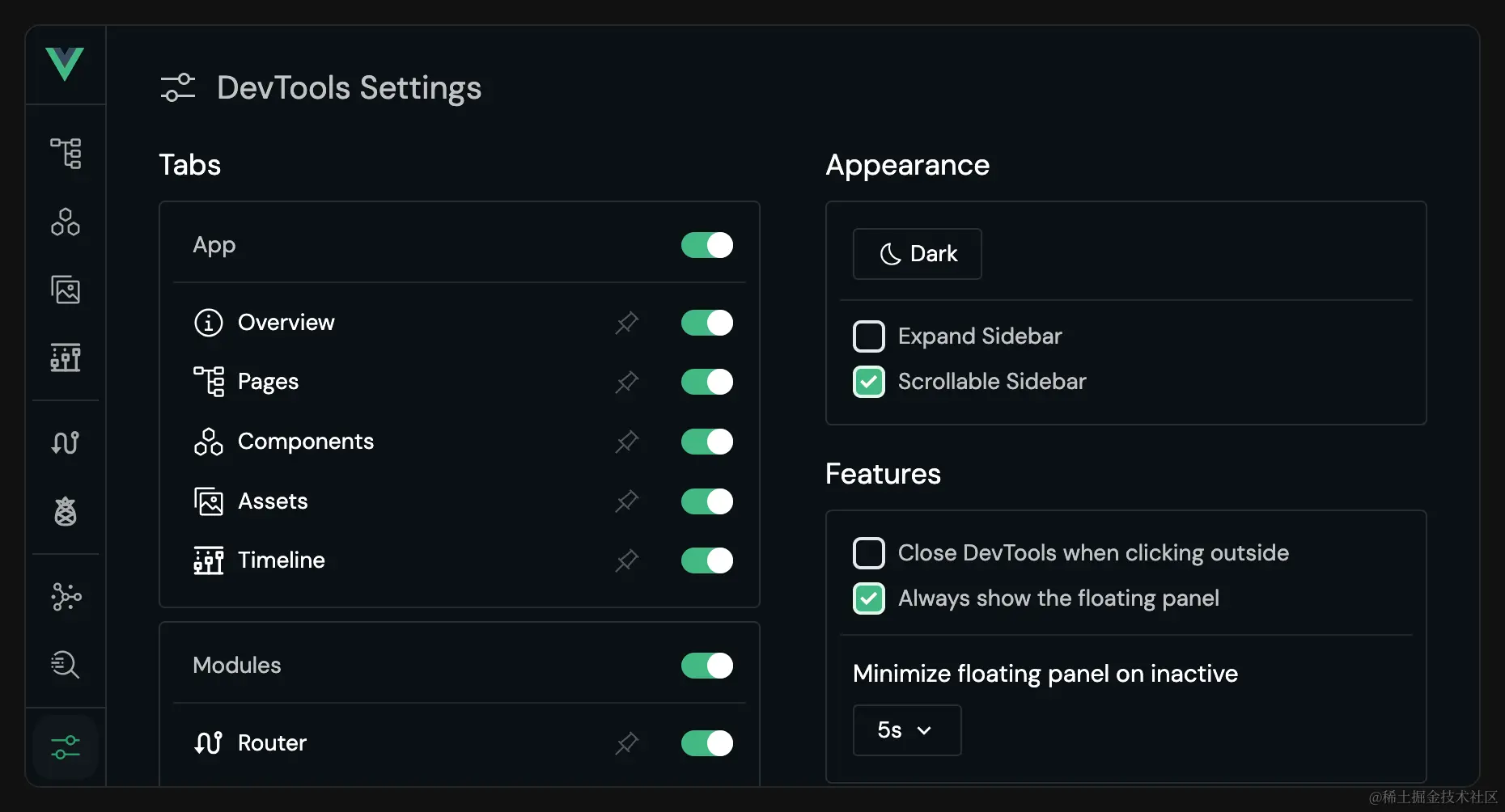The width and height of the screenshot is (1505, 812).
Task: Open the Components icon in sidebar
Action: [x=66, y=222]
